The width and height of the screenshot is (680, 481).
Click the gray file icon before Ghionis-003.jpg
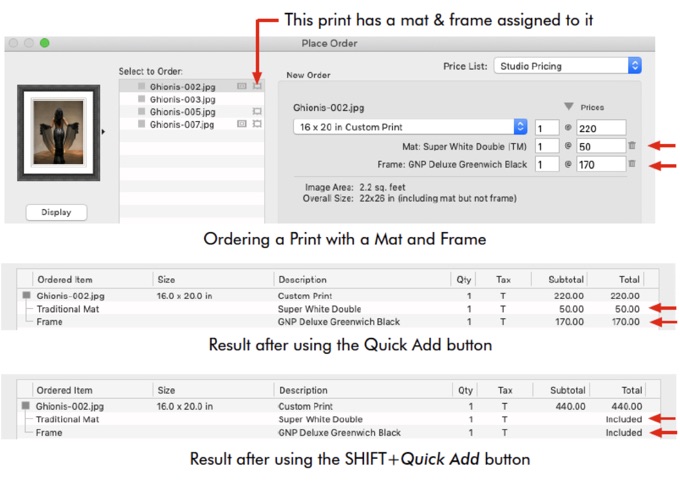[143, 99]
